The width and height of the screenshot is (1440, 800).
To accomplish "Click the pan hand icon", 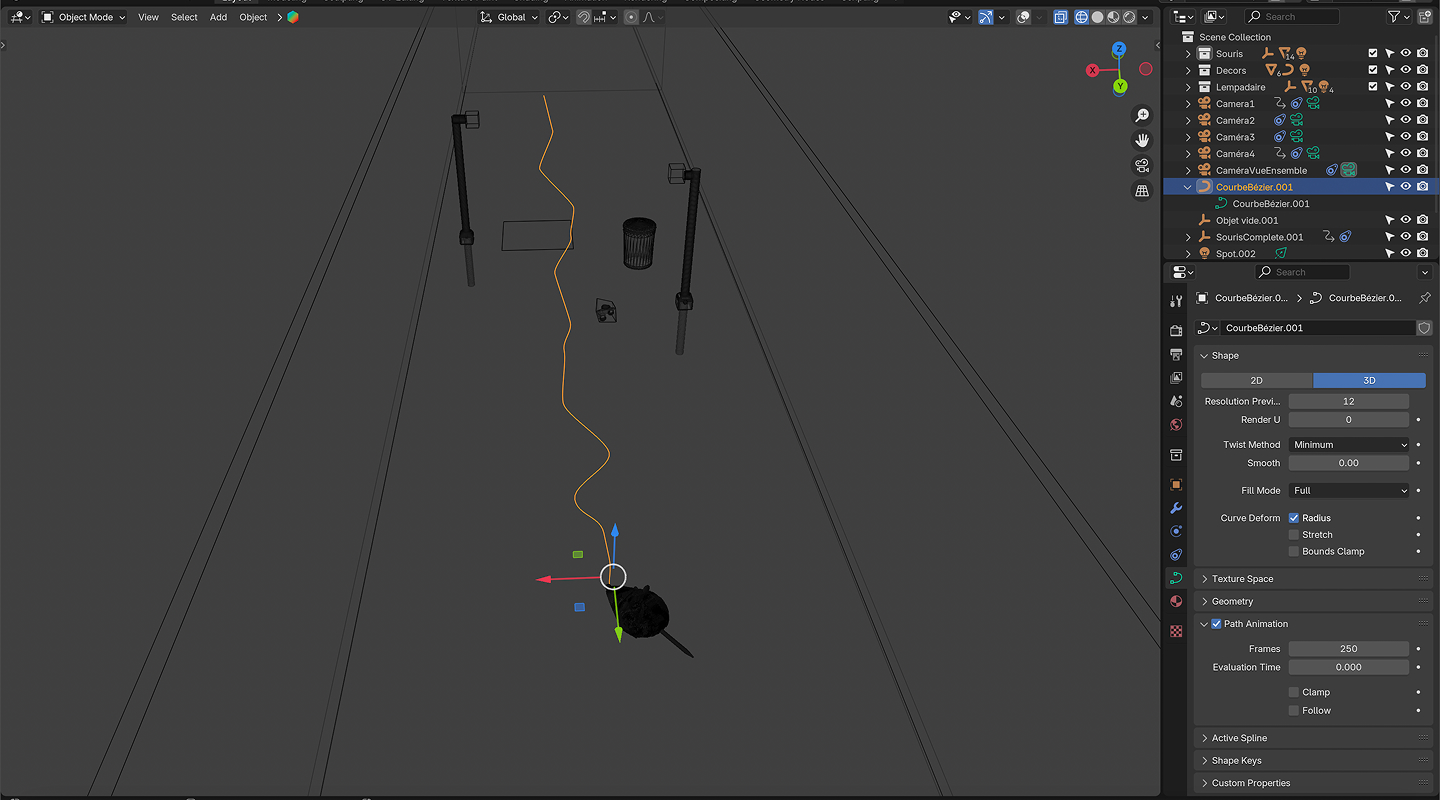I will coord(1142,140).
